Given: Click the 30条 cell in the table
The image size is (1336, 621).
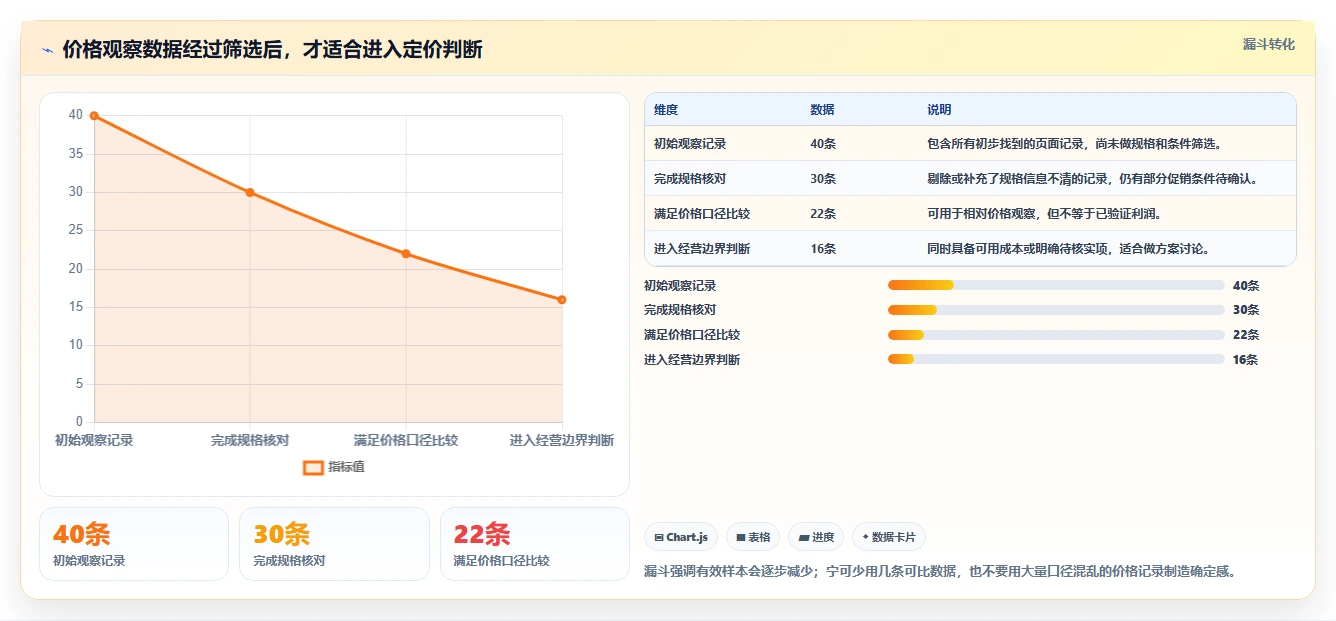Looking at the screenshot, I should [x=823, y=179].
